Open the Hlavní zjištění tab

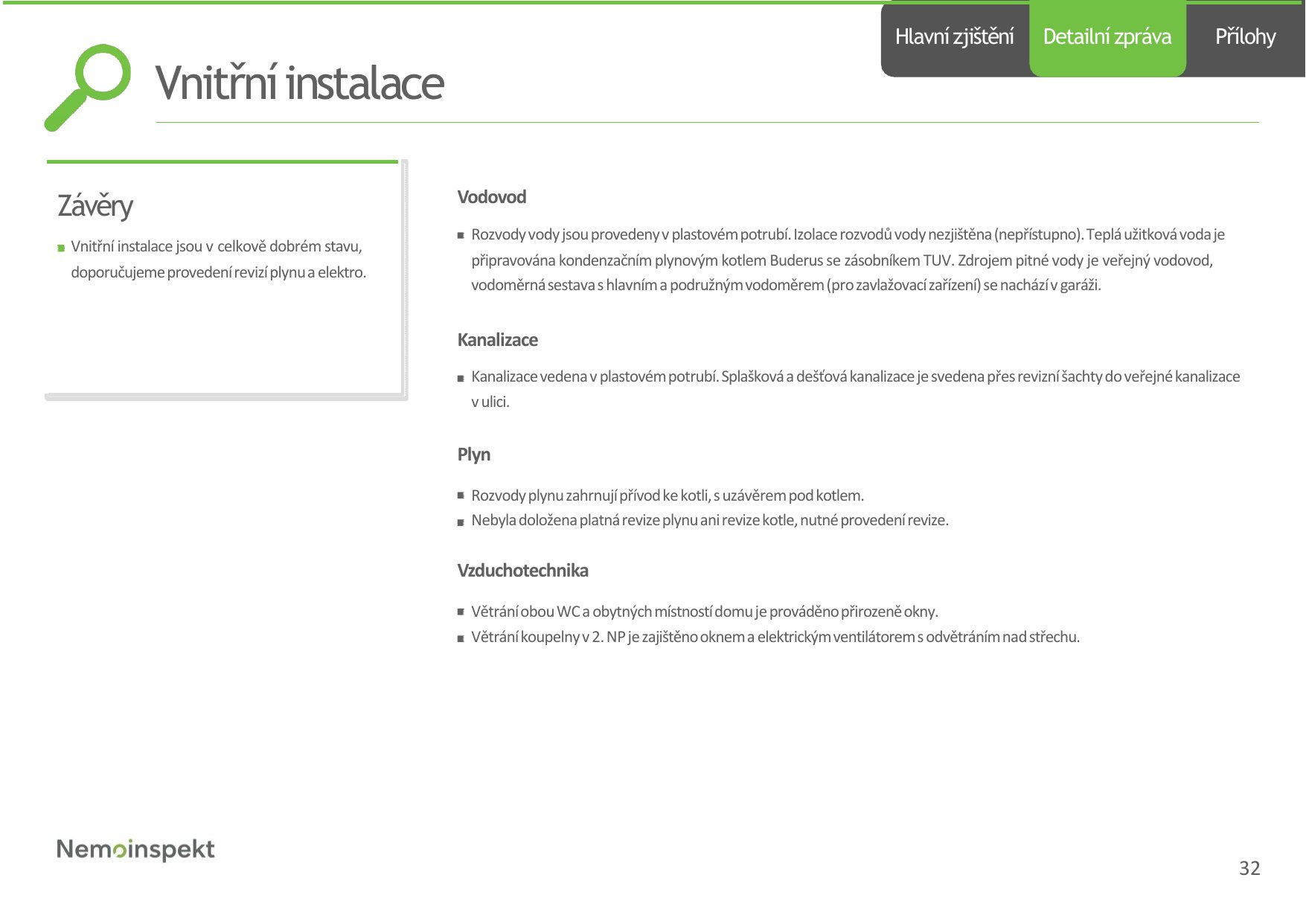click(x=954, y=37)
